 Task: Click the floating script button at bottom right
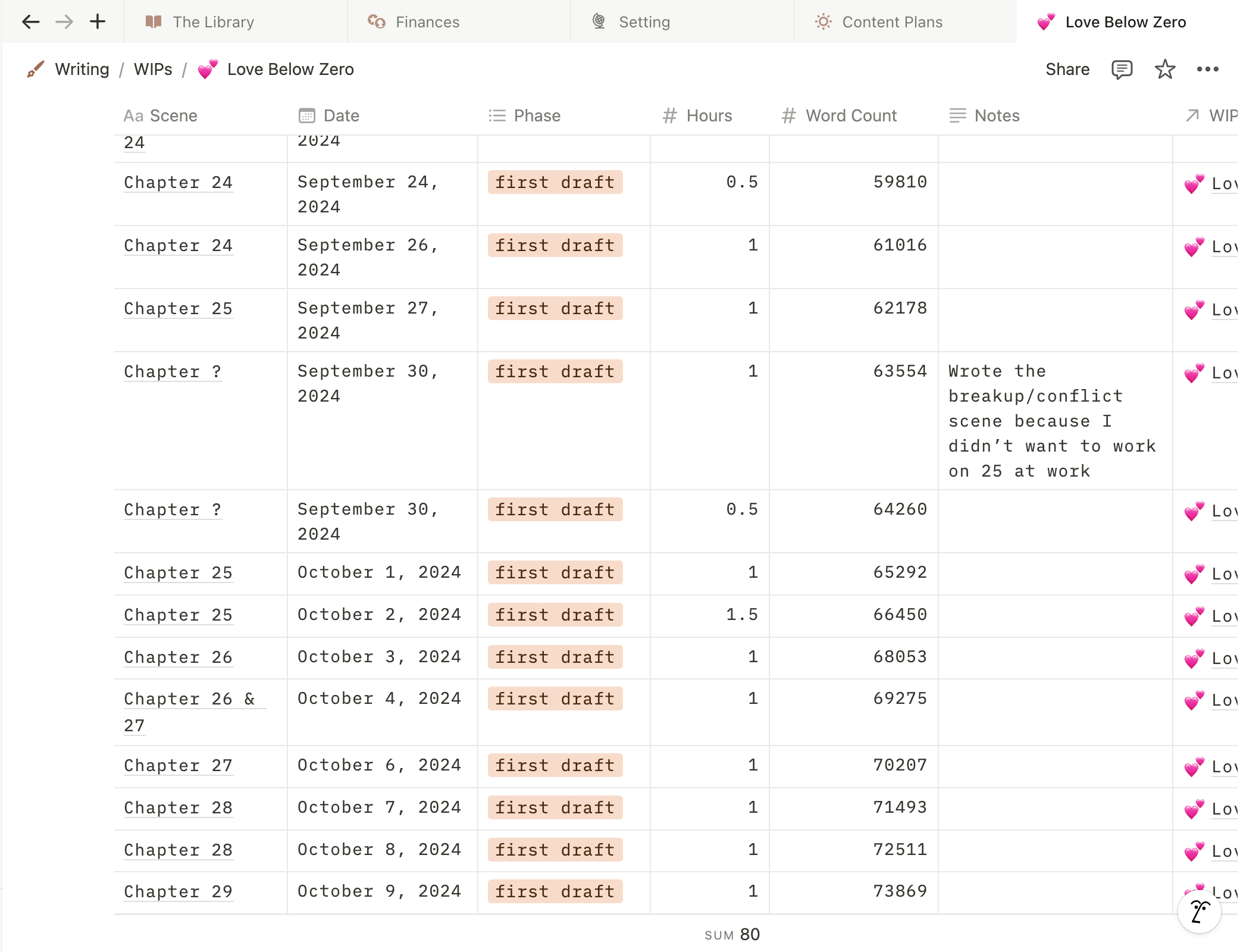pos(1199,912)
